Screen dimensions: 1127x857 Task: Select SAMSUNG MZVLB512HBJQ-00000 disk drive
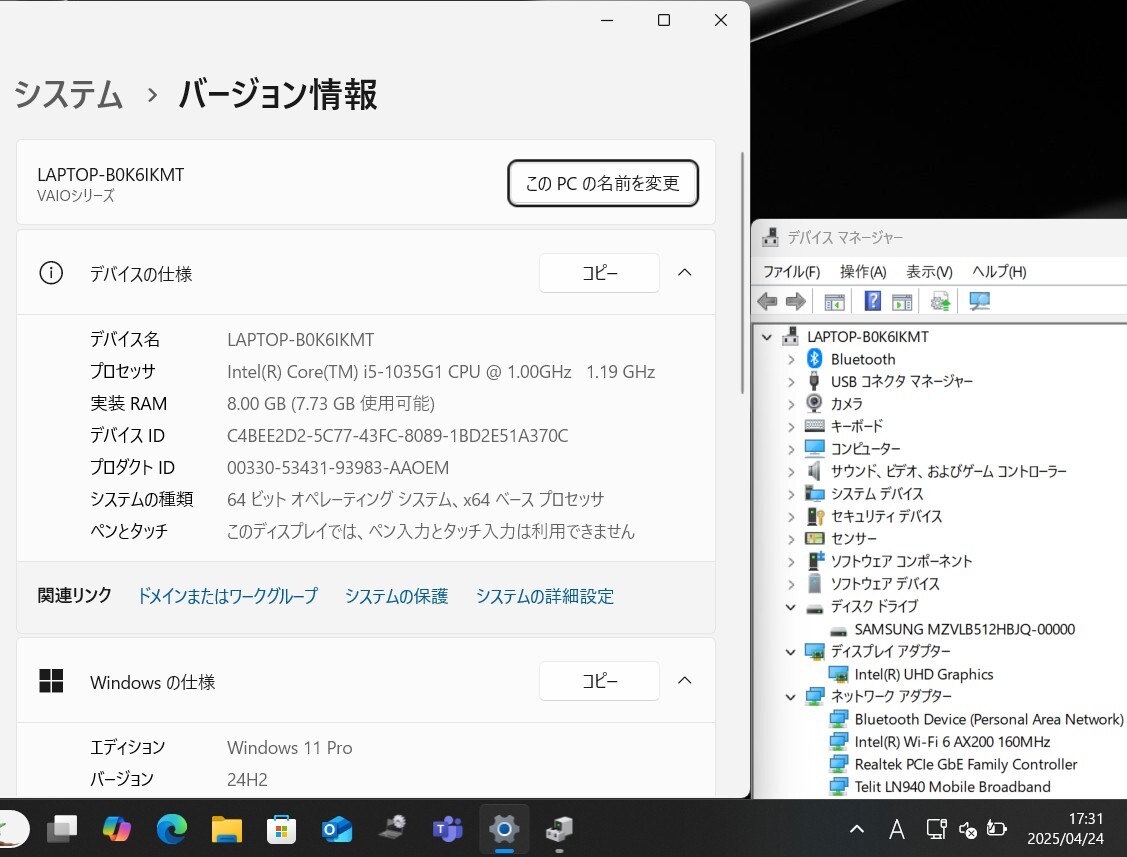(x=965, y=630)
